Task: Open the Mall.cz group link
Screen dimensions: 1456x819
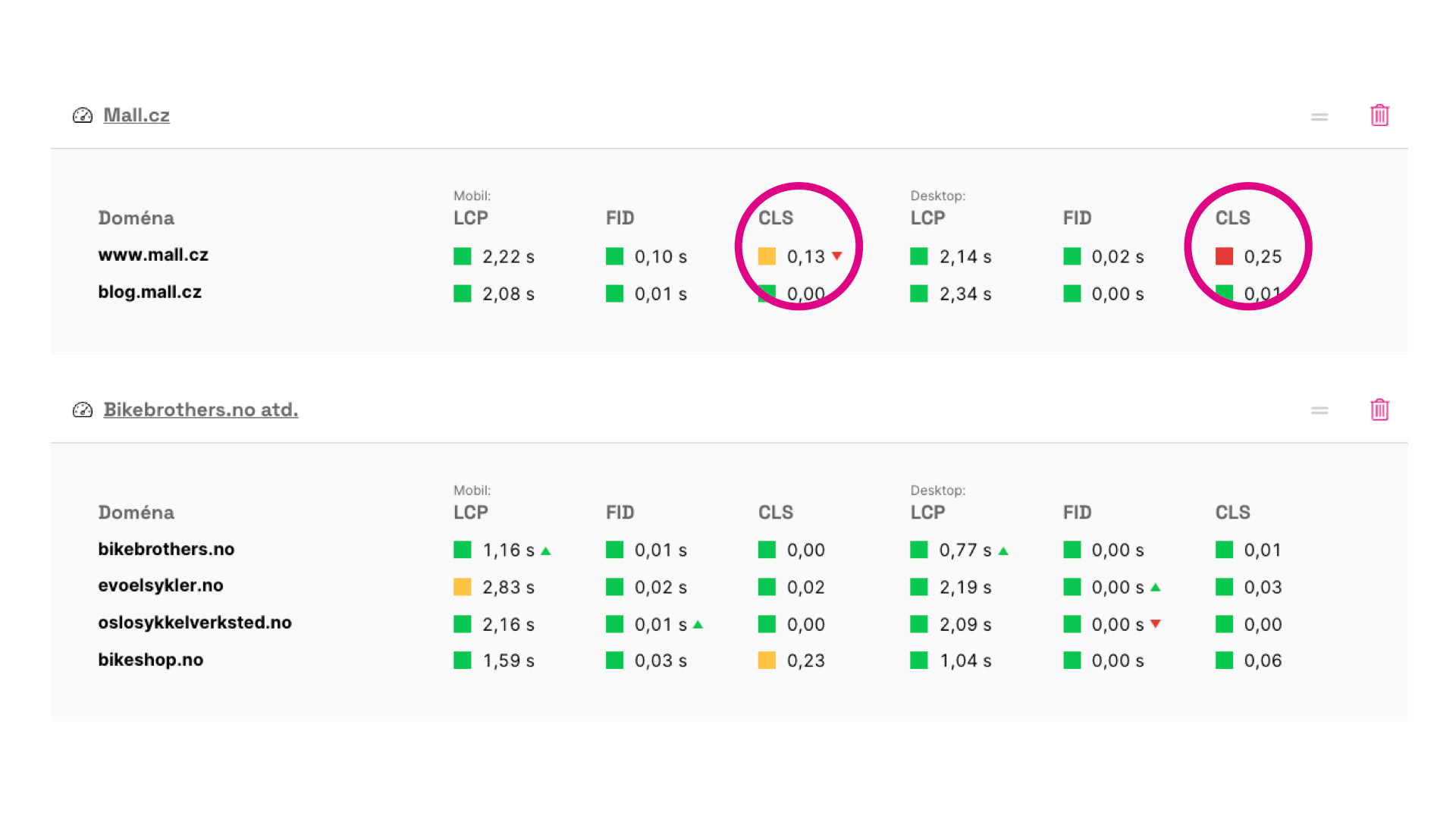Action: coord(136,115)
